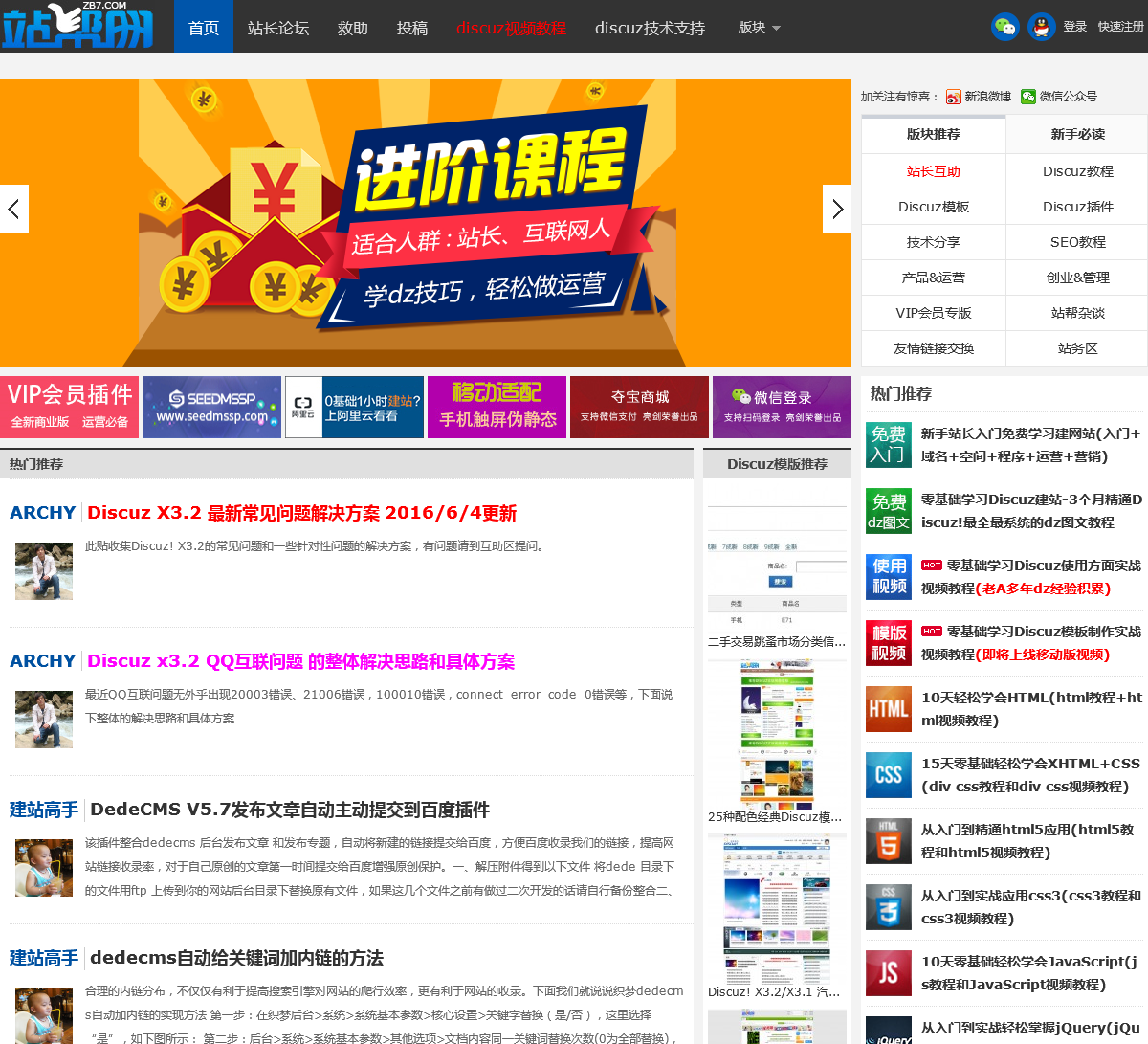Viewport: 1148px width, 1044px height.
Task: Open 首页 navigation tab
Action: 204,27
